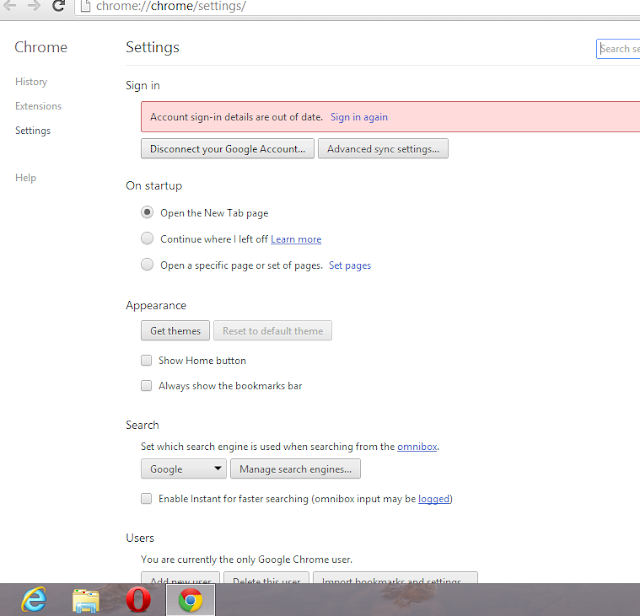This screenshot has height=616, width=640.
Task: Select Open a specific page option
Action: pos(147,265)
